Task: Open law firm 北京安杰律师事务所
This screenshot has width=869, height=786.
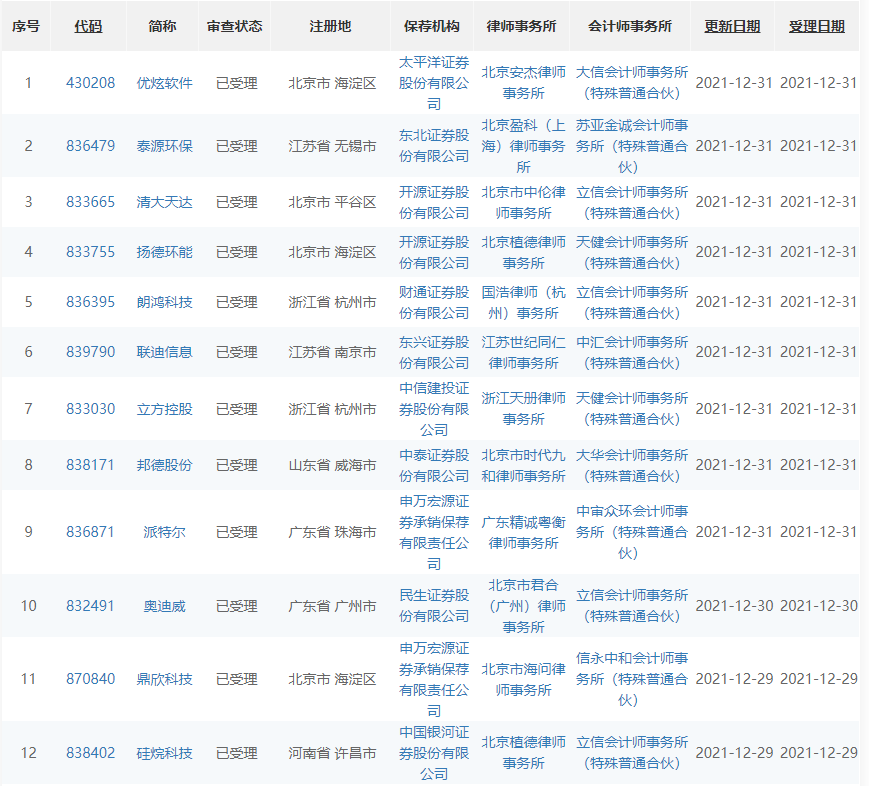Action: click(523, 83)
